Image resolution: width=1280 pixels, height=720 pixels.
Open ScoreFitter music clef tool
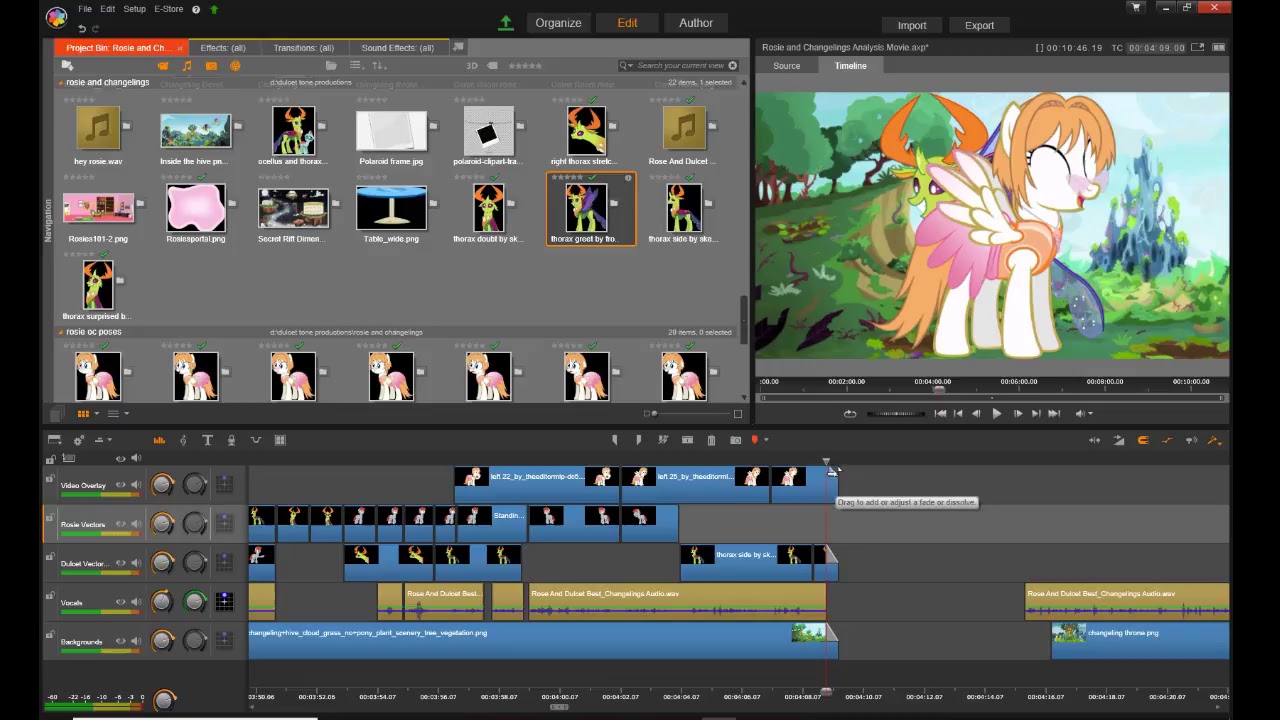tap(183, 440)
